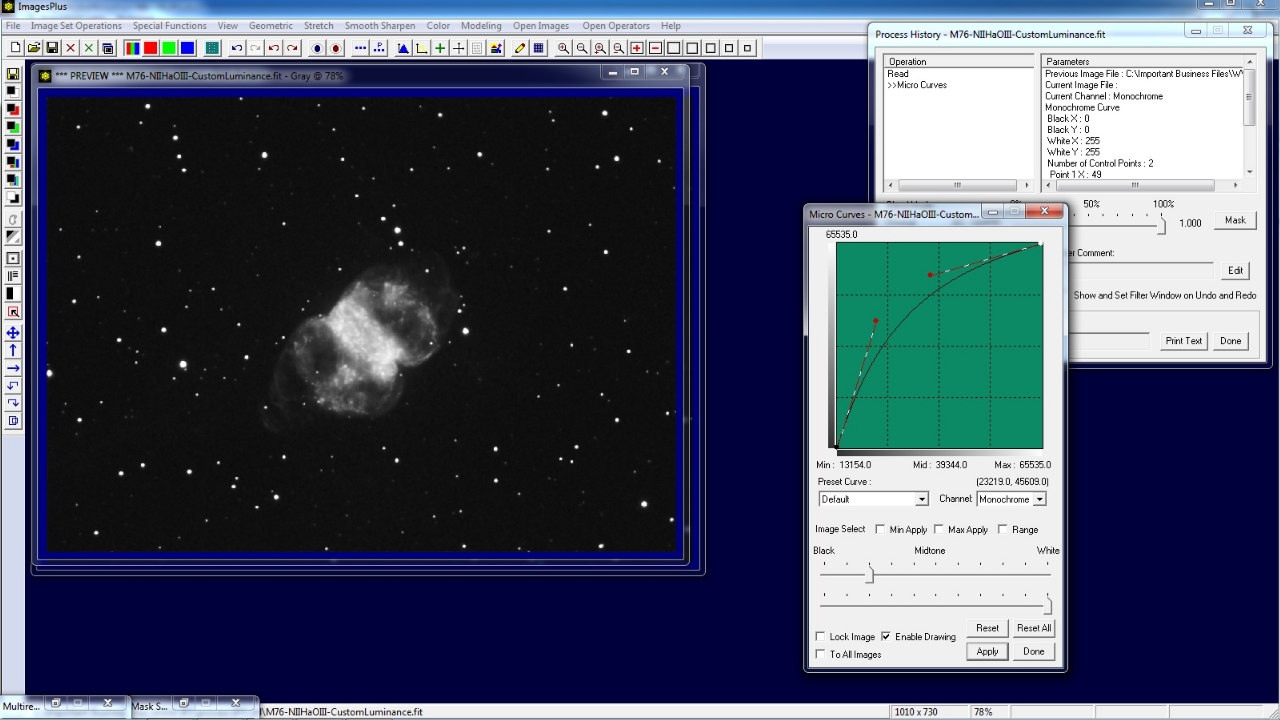Enable the Min Apply checkbox
The image size is (1280, 720).
(880, 529)
